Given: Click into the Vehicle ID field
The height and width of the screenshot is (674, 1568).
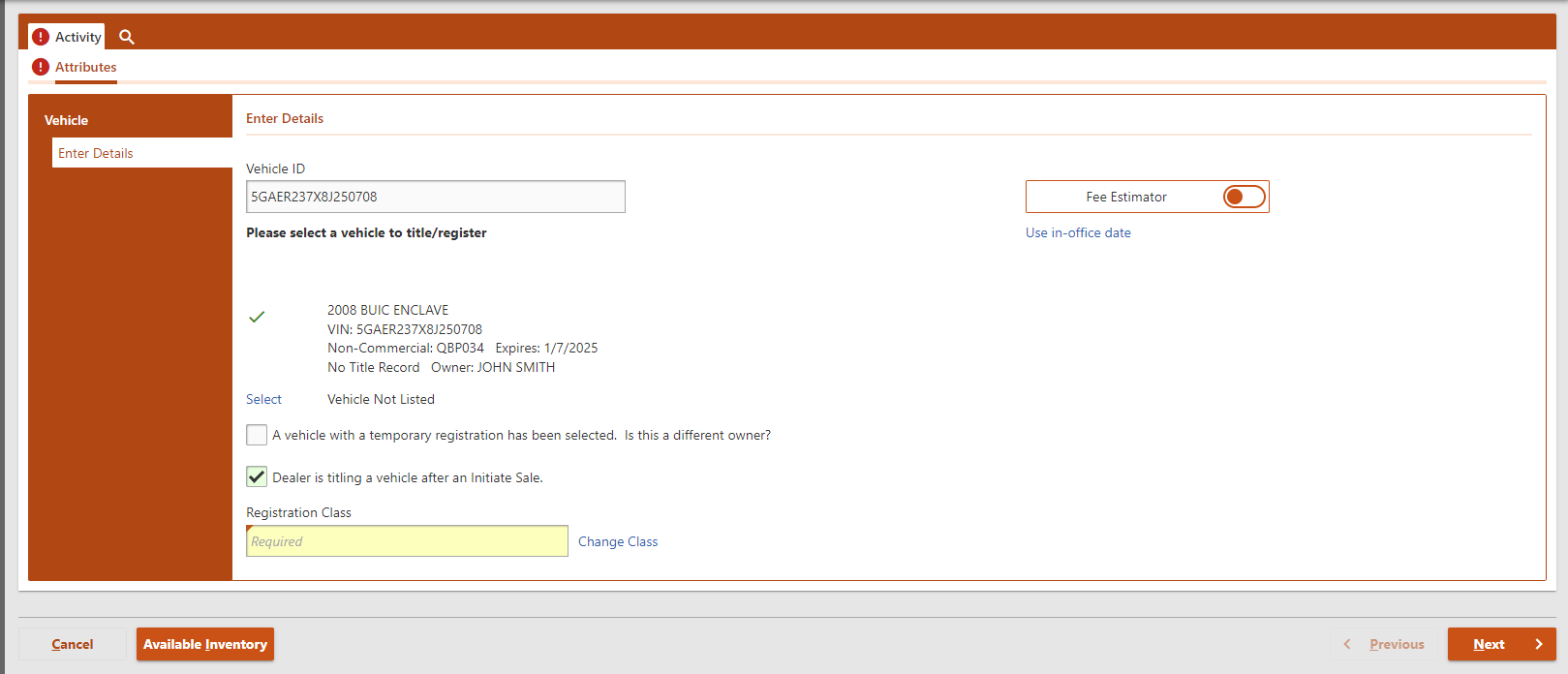Looking at the screenshot, I should pos(435,197).
